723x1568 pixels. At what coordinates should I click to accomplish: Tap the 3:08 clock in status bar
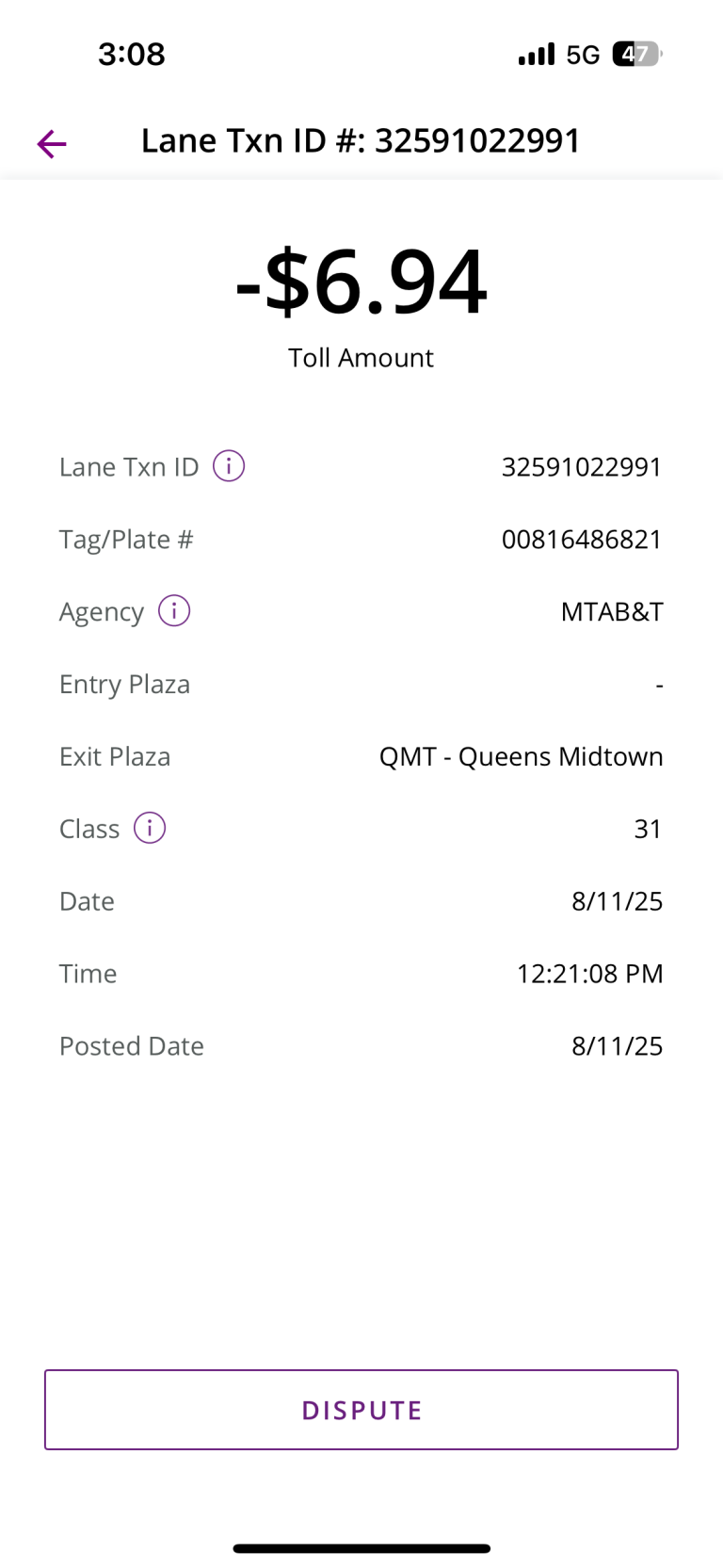pyautogui.click(x=132, y=55)
